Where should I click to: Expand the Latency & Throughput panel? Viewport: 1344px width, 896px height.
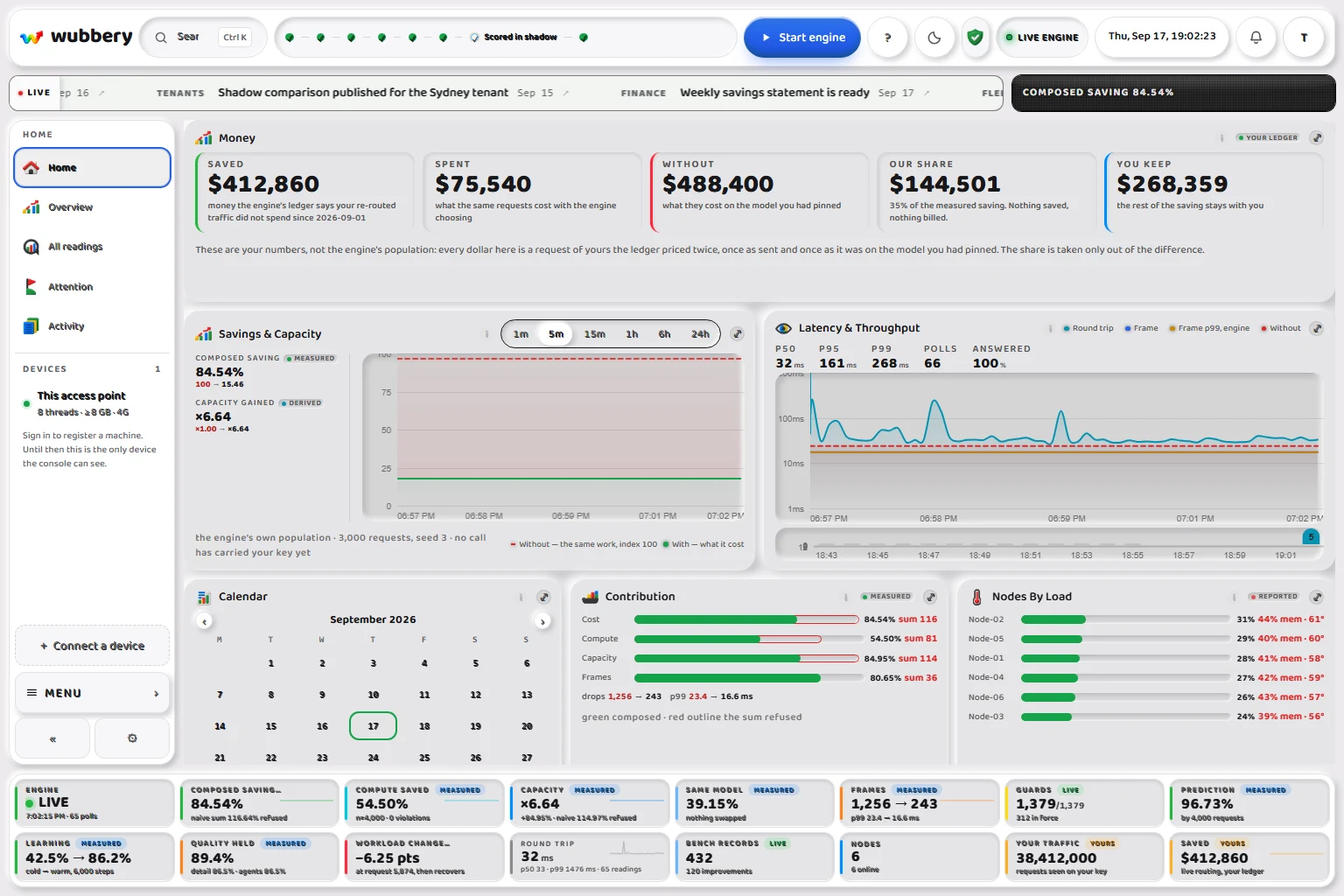[1317, 329]
